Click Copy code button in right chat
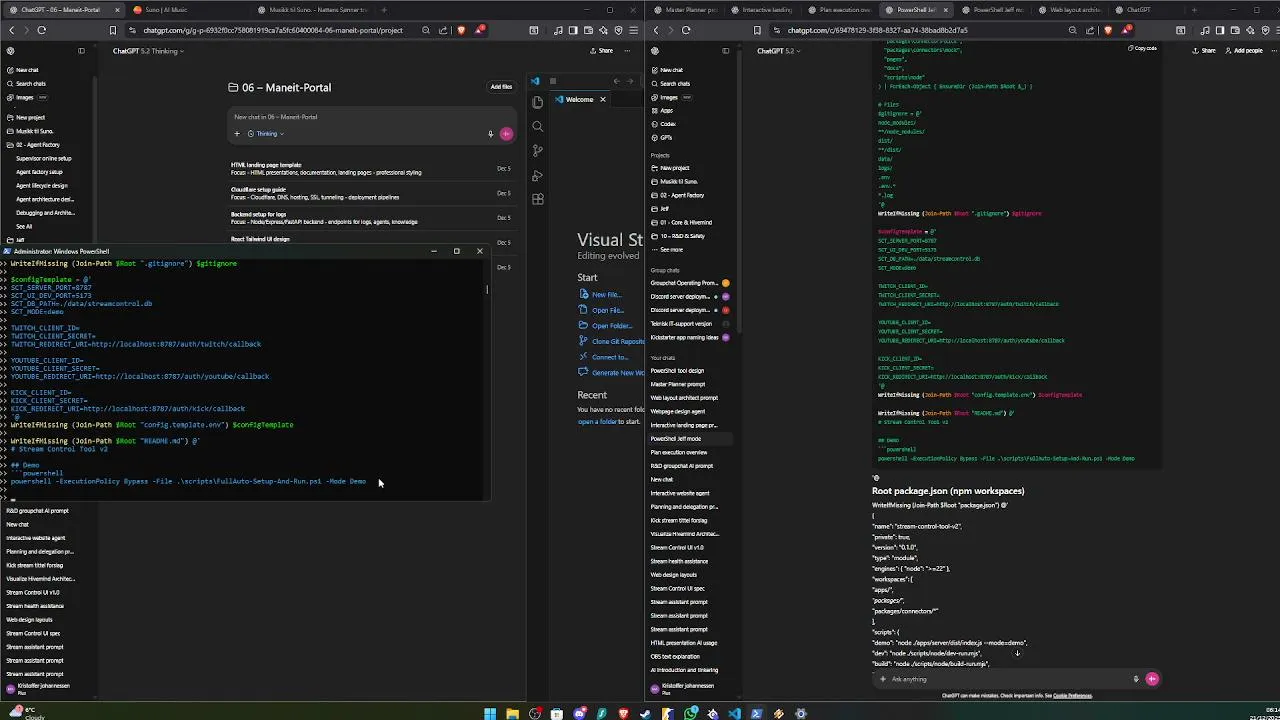 1142,48
